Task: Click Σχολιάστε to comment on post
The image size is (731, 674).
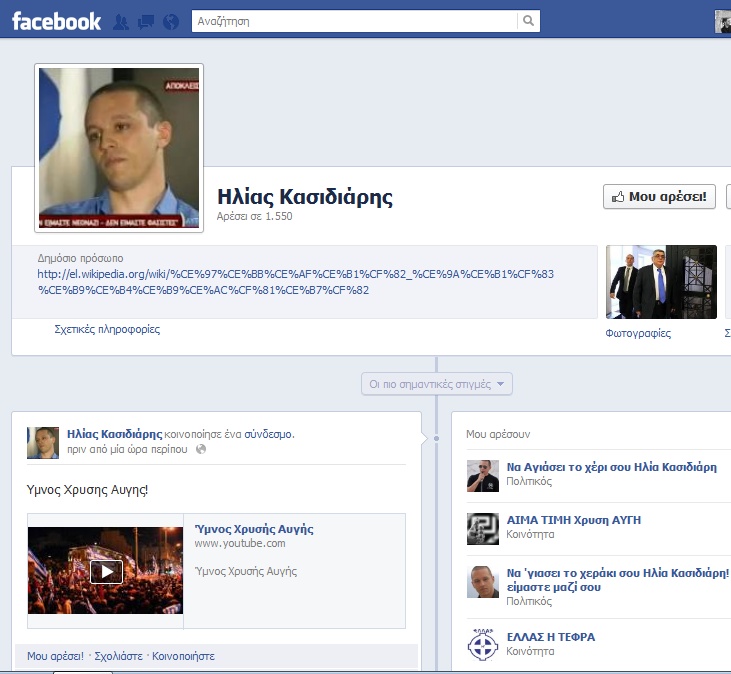Action: (120, 657)
